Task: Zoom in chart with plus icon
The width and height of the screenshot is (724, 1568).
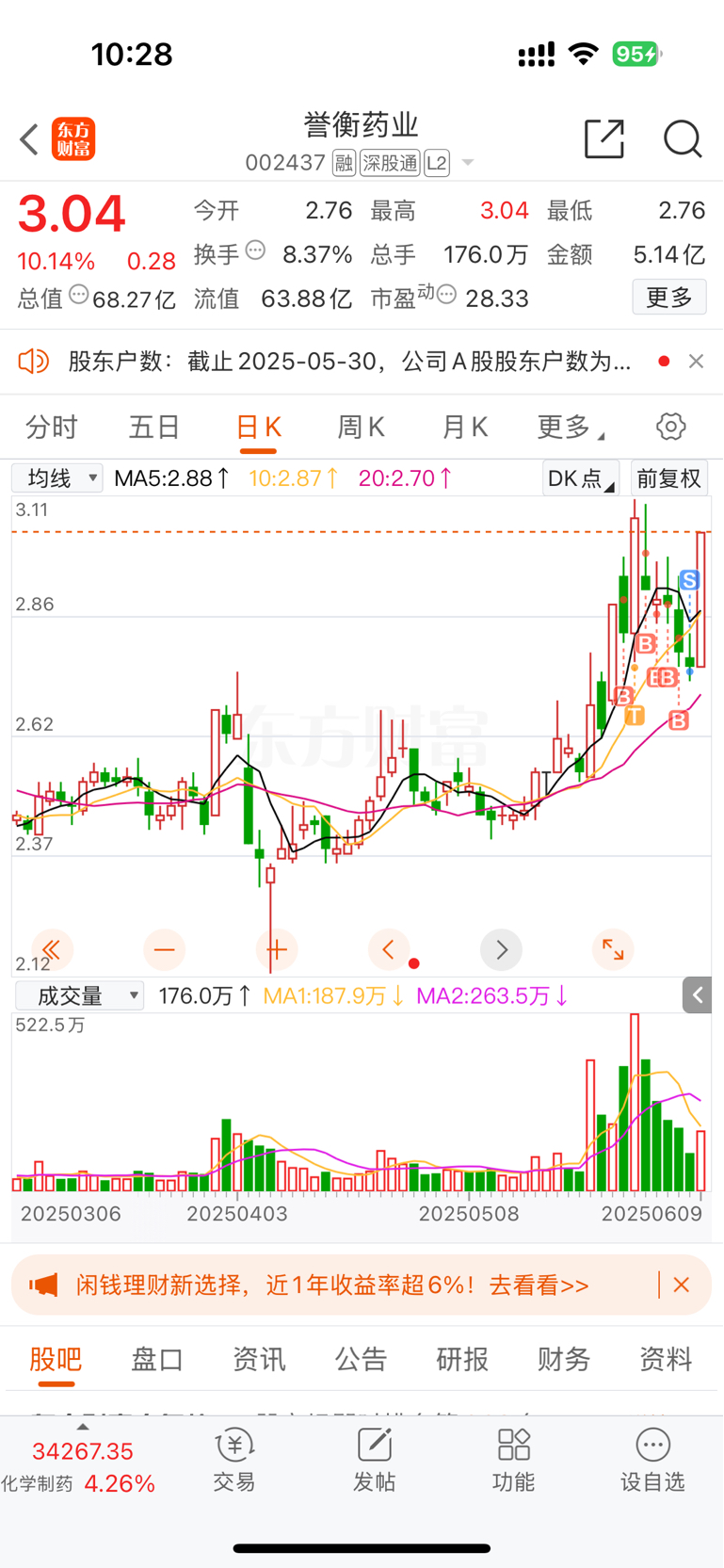Action: 276,950
